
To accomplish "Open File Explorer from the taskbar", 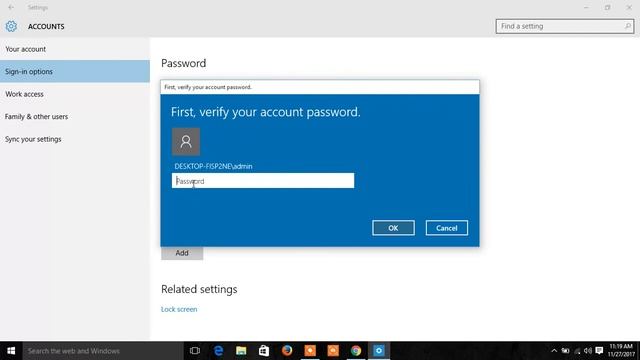I will (x=241, y=351).
